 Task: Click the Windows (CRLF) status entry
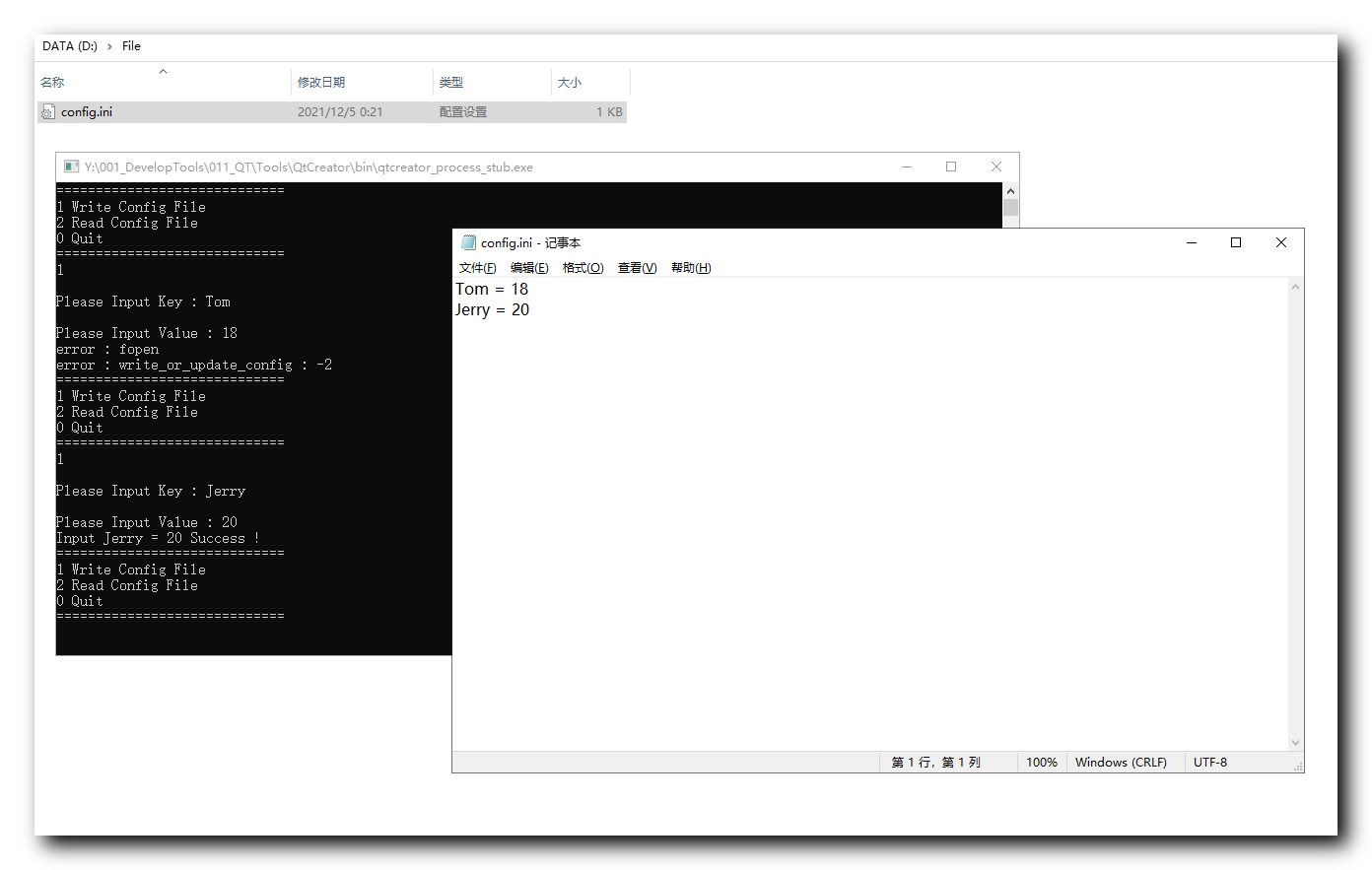pos(1121,763)
